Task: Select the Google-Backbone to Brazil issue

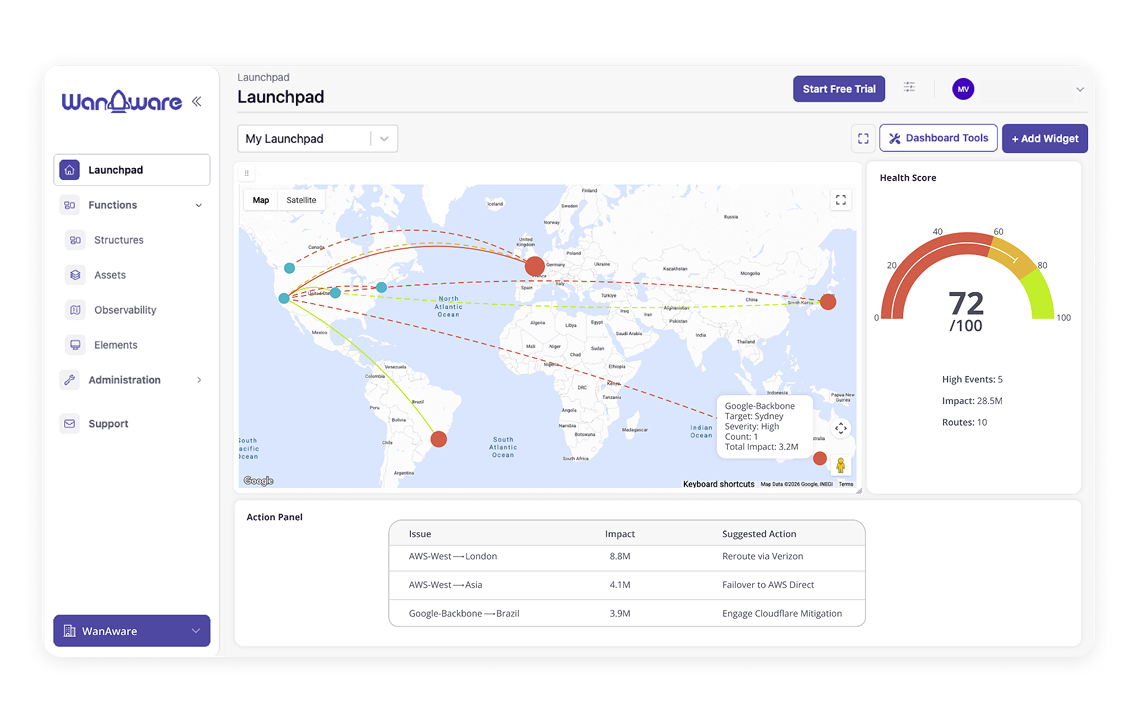Action: coord(627,613)
